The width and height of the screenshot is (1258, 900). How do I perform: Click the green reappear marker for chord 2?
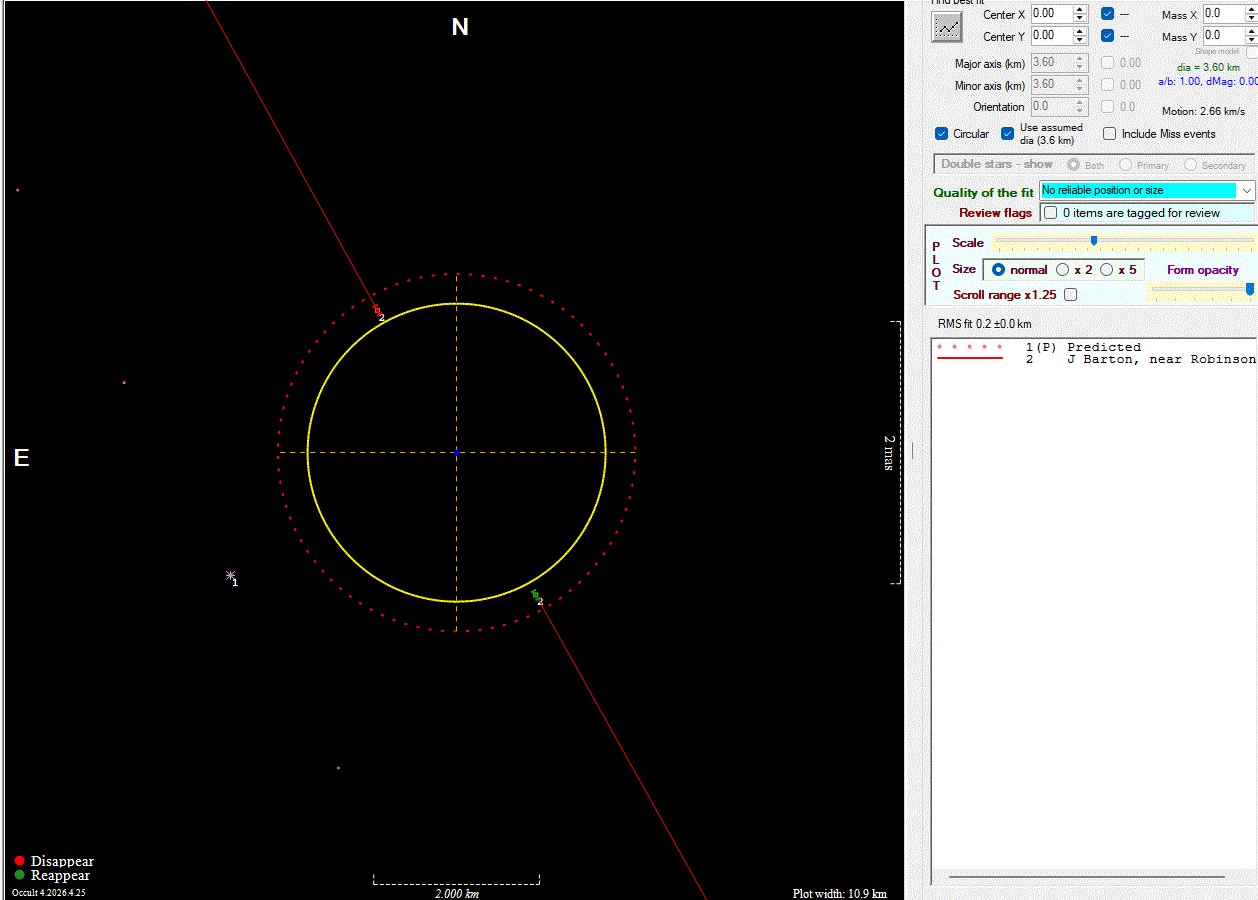(x=535, y=594)
